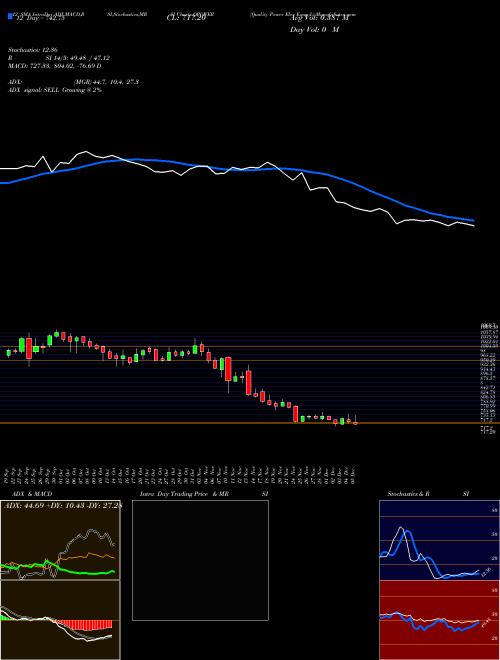Click the empty intraday trading price panel

pos(200,560)
